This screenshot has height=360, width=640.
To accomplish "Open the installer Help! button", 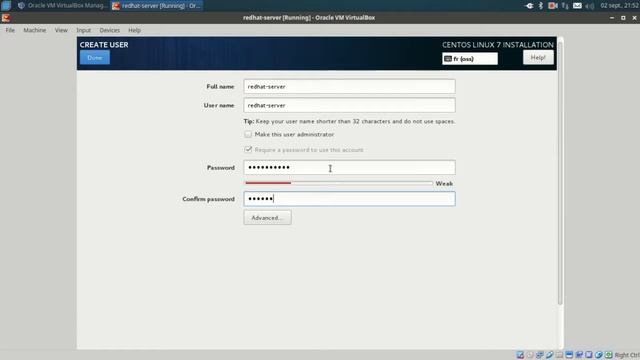I will click(x=538, y=58).
